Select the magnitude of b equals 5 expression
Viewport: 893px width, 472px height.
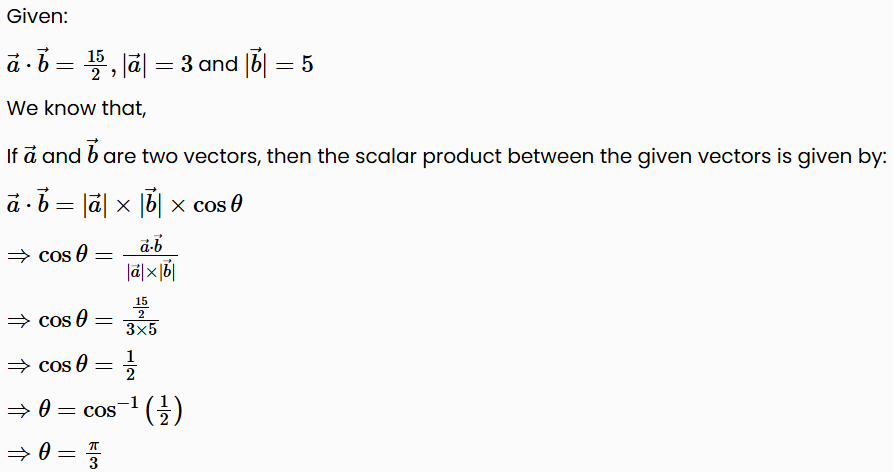pos(278,64)
